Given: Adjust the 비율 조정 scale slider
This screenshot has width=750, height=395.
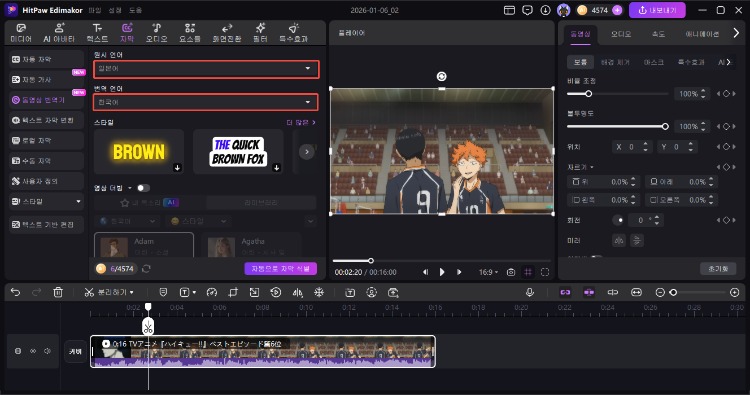Looking at the screenshot, I should pyautogui.click(x=617, y=94).
